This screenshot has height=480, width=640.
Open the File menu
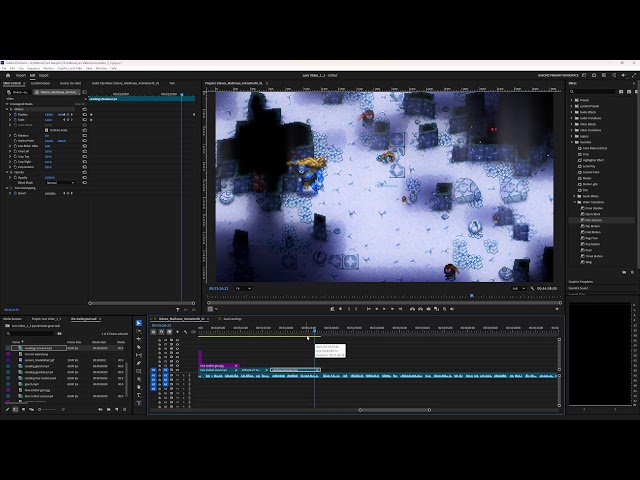(4, 68)
